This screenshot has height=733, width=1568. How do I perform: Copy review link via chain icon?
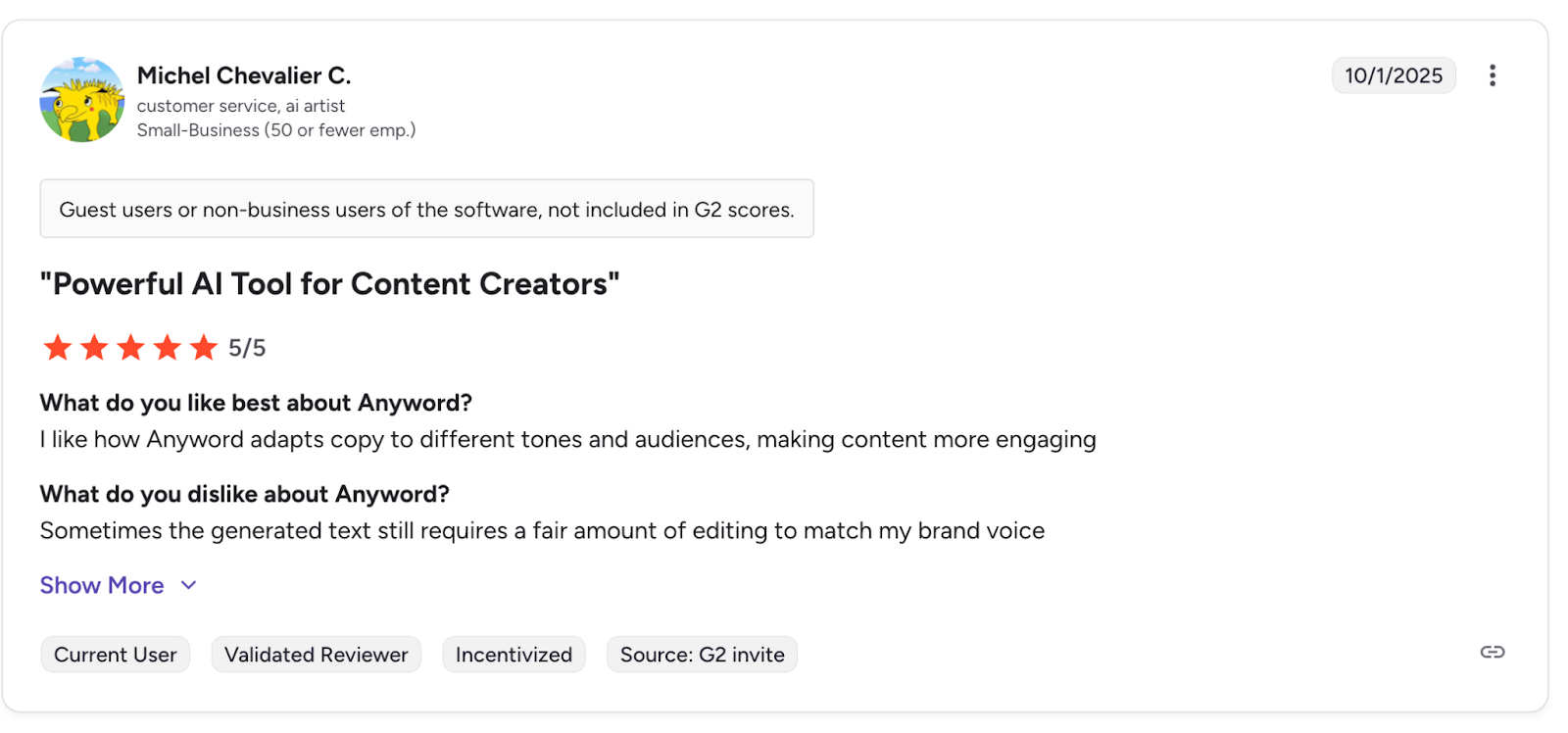[1492, 653]
